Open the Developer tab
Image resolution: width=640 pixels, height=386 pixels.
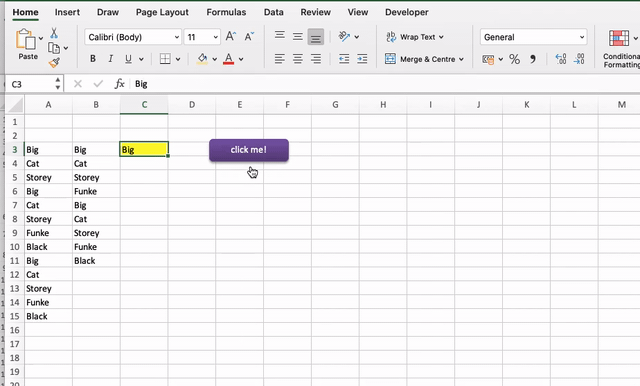pyautogui.click(x=407, y=12)
